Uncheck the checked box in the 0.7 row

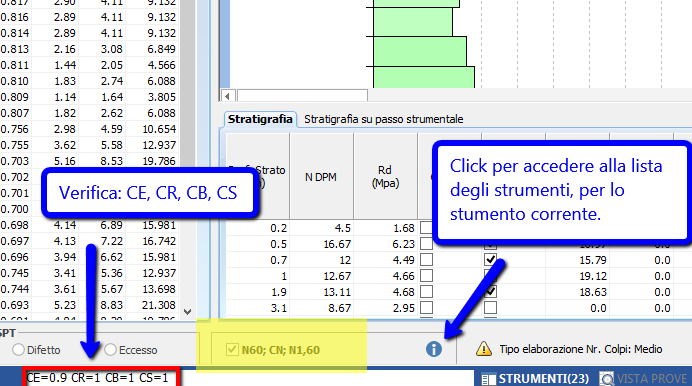coord(490,259)
